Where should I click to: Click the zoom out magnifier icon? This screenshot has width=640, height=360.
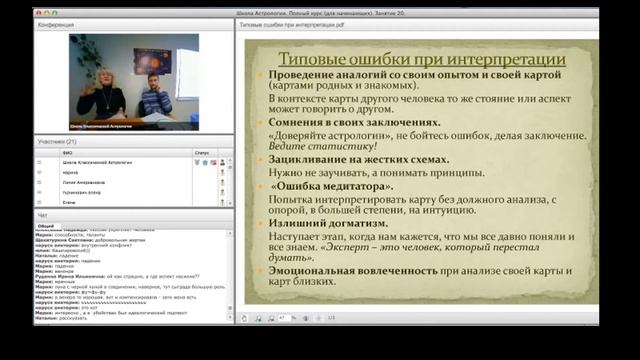pyautogui.click(x=271, y=318)
